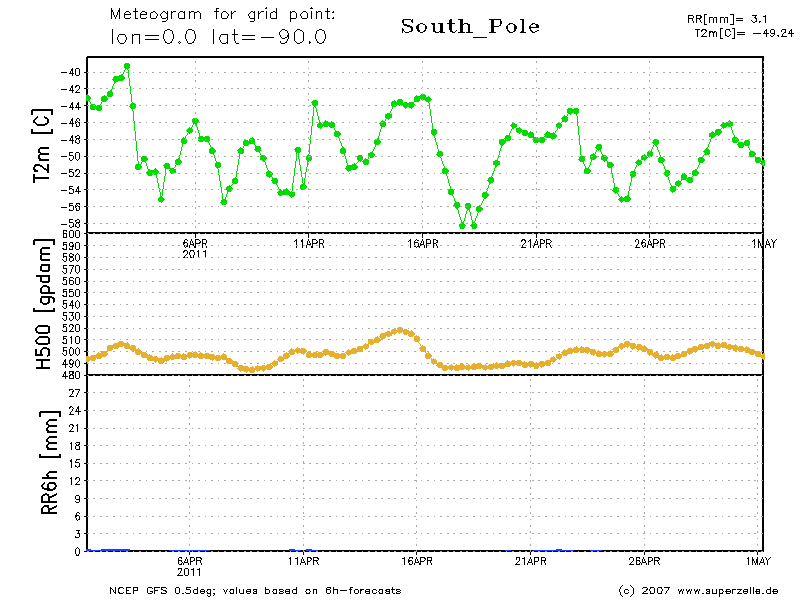Click the www.superzelle.de copyright link
The image size is (800, 600).
pos(699,590)
